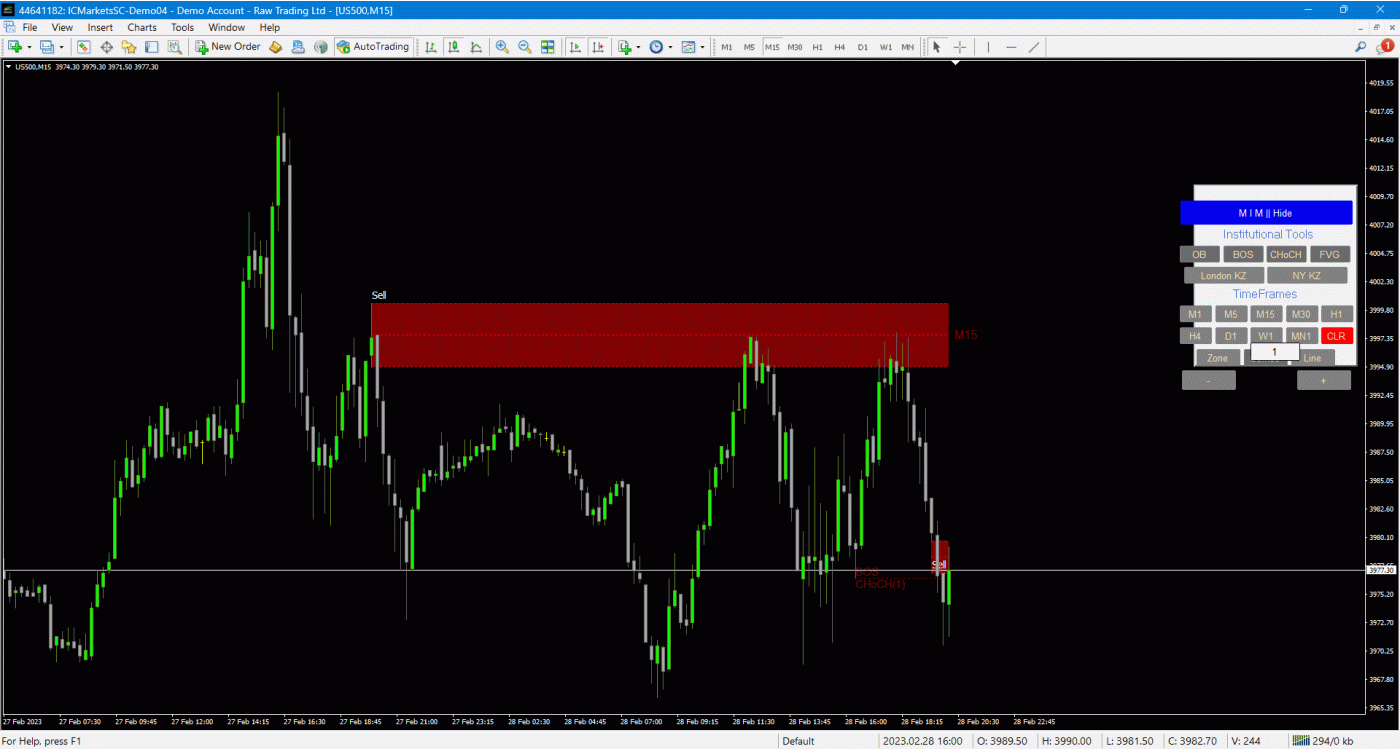Viewport: 1400px width, 750px height.
Task: Draw a trendline with the diagonal line tool
Action: tap(1034, 47)
